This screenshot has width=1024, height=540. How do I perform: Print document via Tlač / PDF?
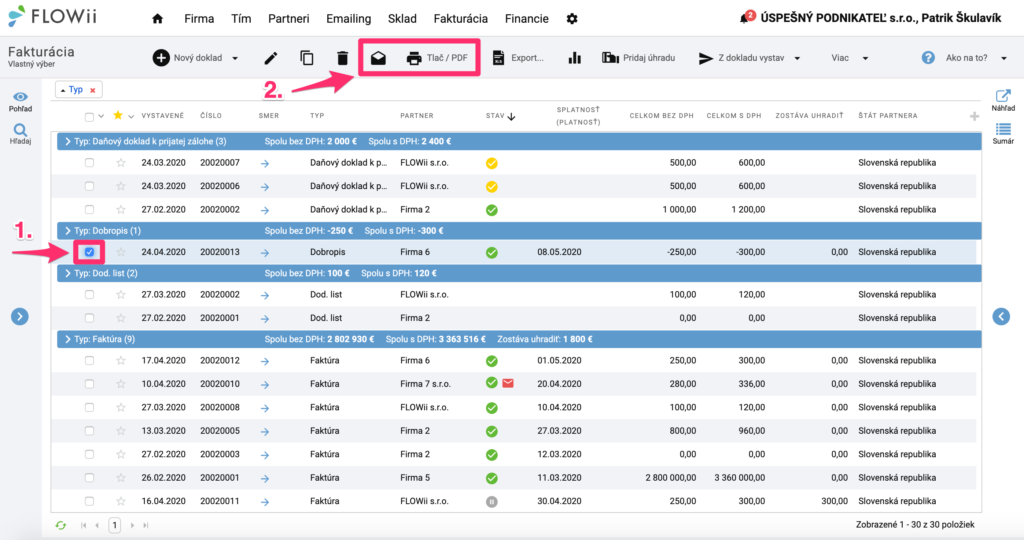pos(437,58)
